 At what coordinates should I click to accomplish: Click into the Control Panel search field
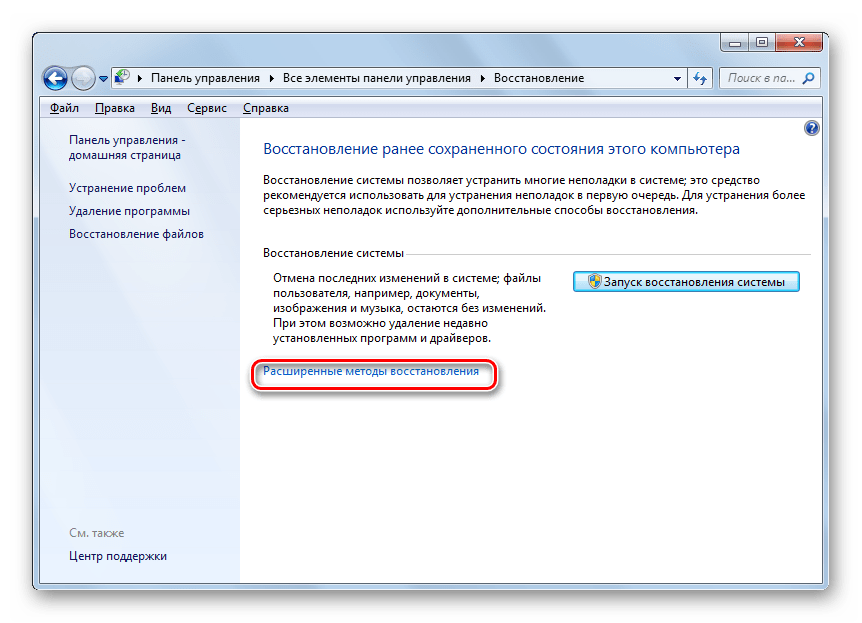(762, 78)
